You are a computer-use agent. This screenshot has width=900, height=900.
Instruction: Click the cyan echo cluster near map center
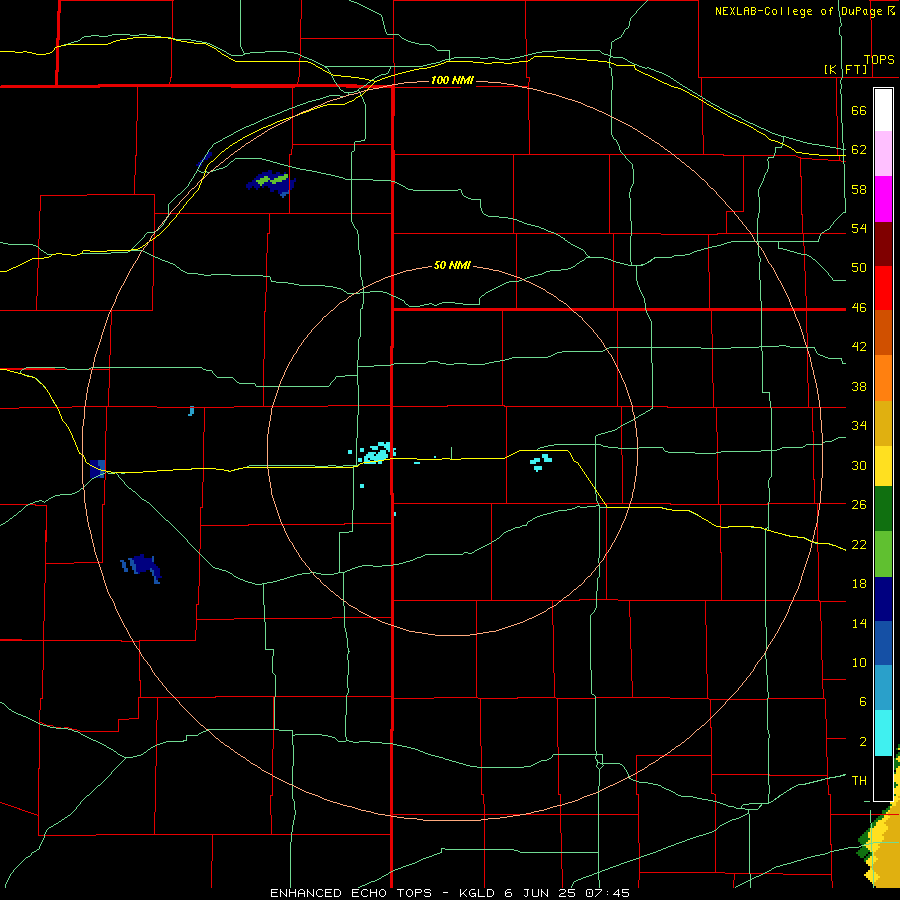376,453
